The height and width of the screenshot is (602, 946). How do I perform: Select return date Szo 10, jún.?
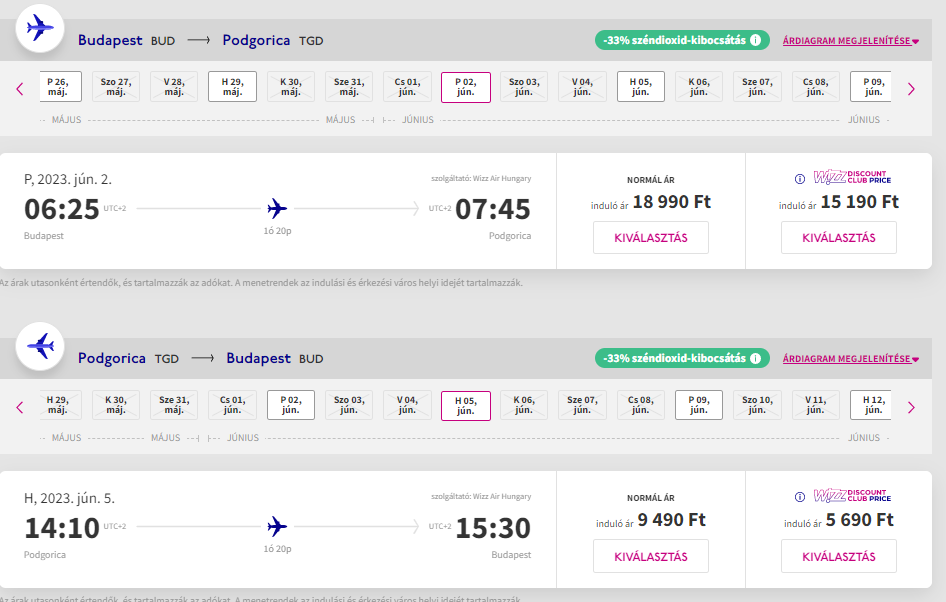(x=757, y=405)
